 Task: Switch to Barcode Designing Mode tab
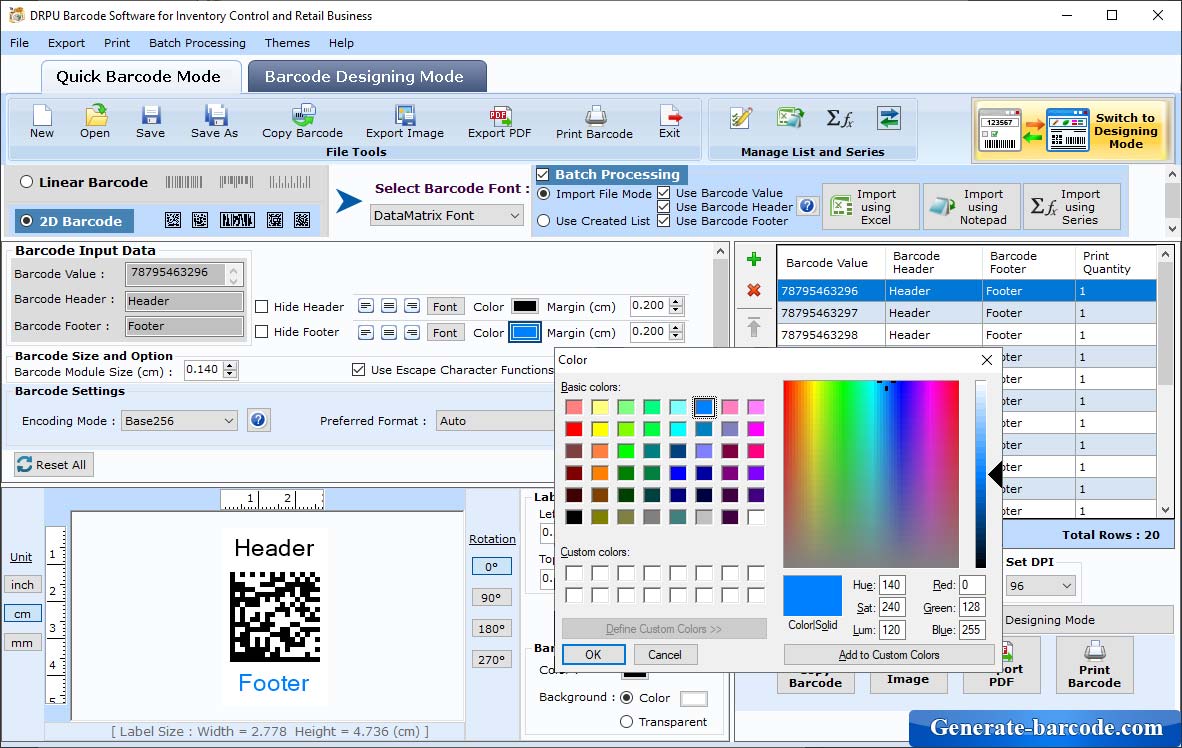(366, 76)
